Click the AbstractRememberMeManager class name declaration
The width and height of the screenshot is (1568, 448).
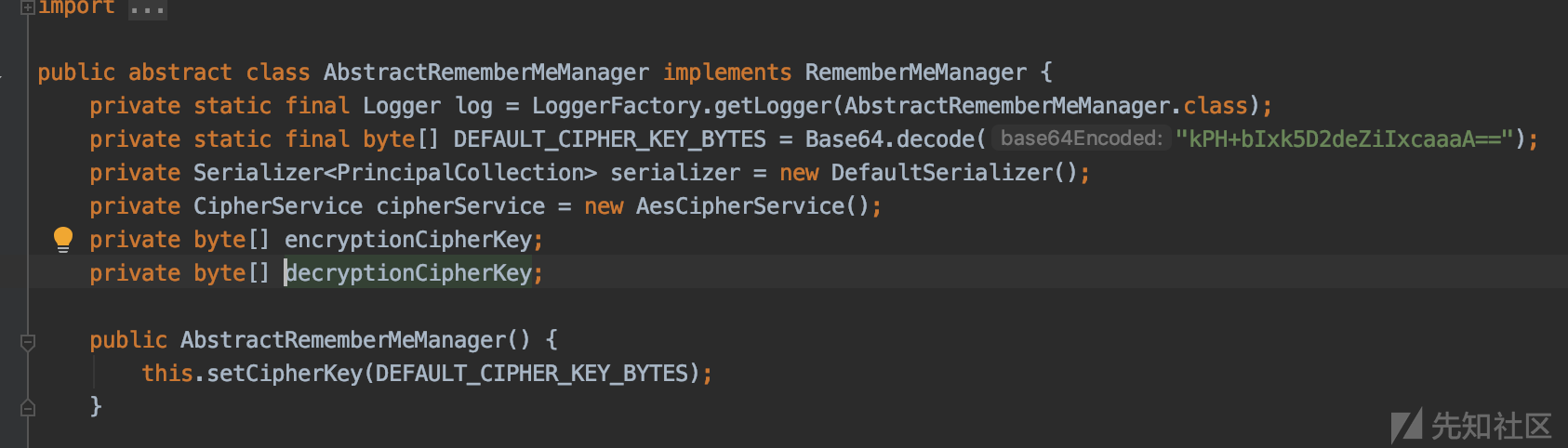[x=486, y=72]
